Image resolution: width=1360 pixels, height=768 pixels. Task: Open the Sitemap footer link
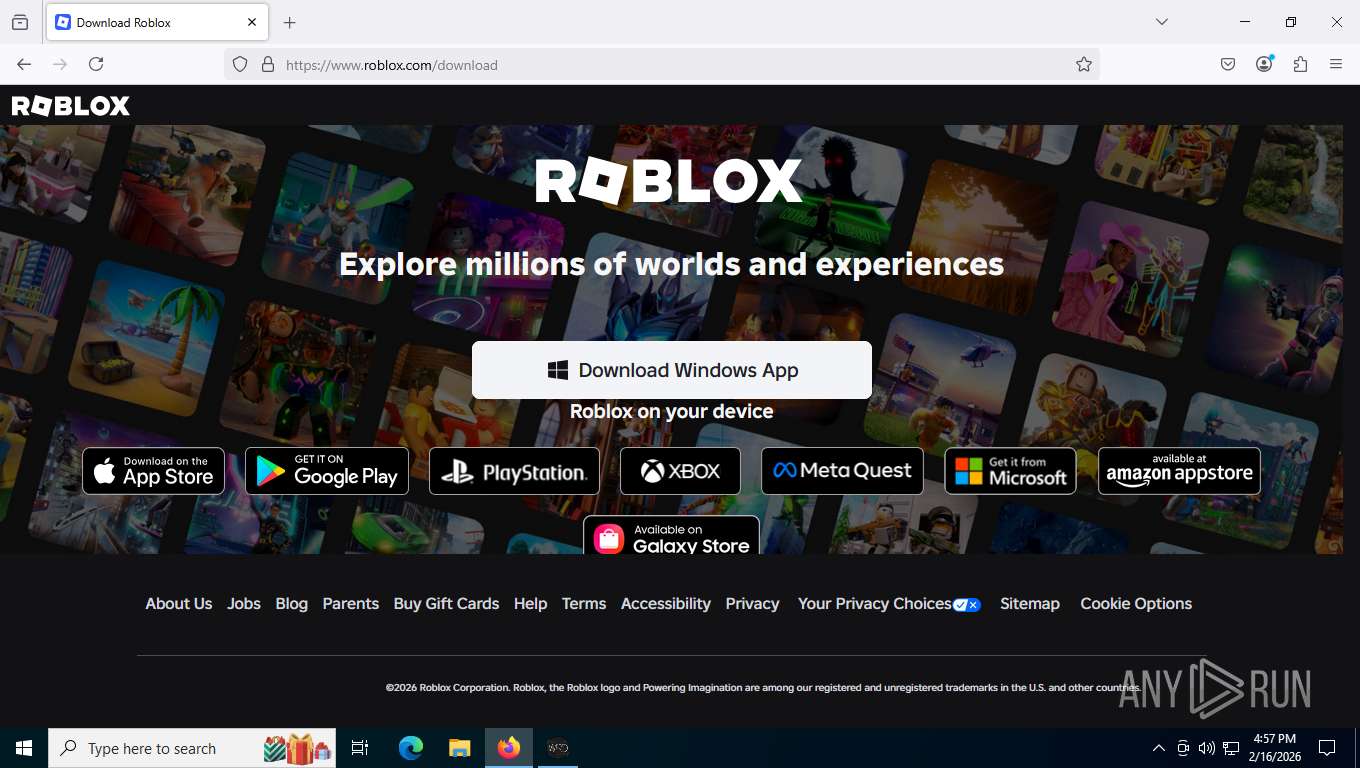tap(1030, 604)
